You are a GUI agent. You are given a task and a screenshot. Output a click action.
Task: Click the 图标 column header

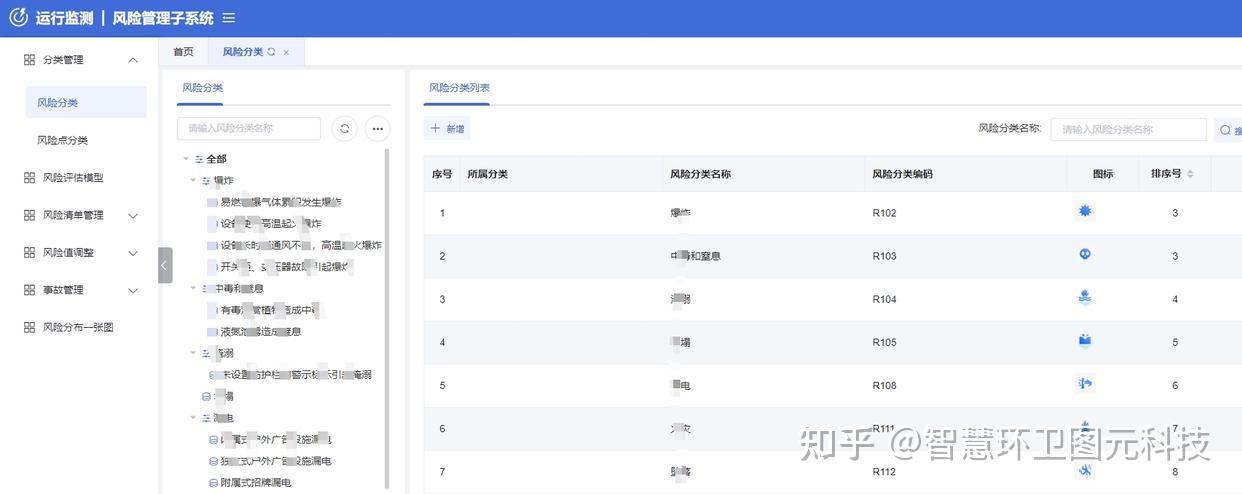point(1103,174)
